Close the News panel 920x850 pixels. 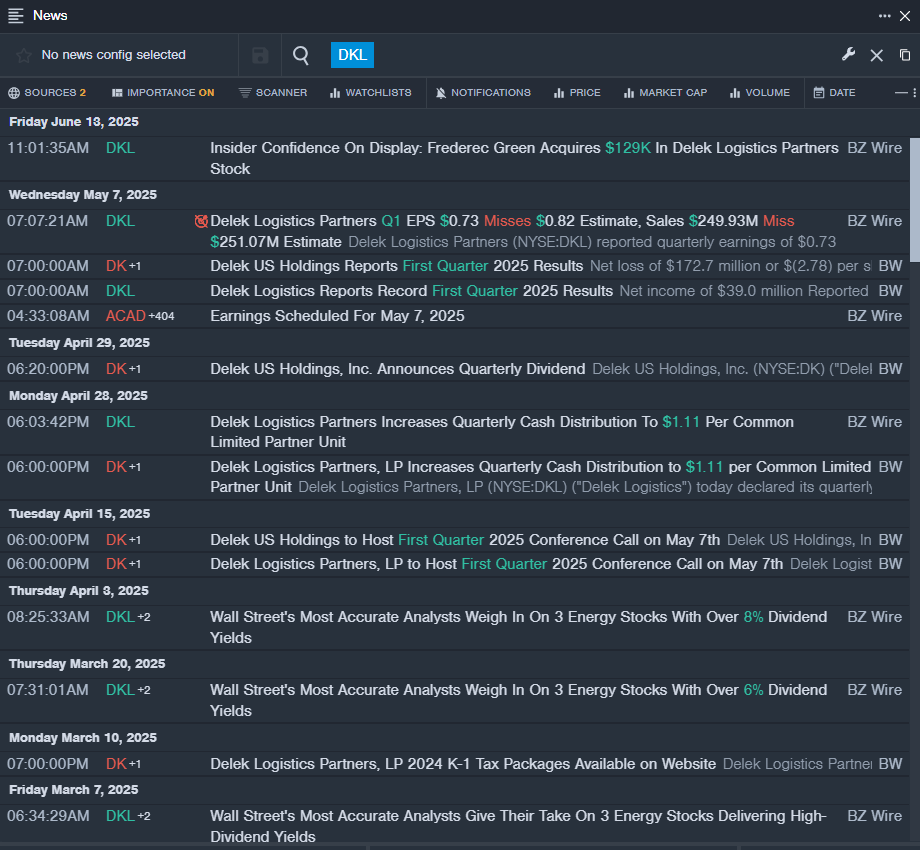(905, 16)
